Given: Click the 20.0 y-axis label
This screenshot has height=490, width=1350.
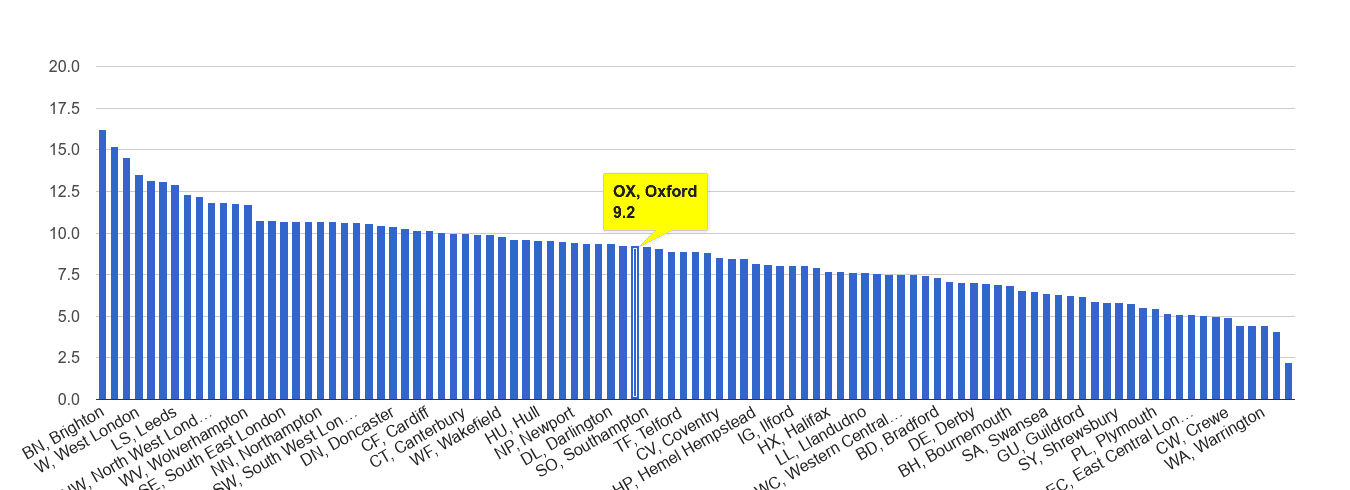Looking at the screenshot, I should pyautogui.click(x=64, y=67).
